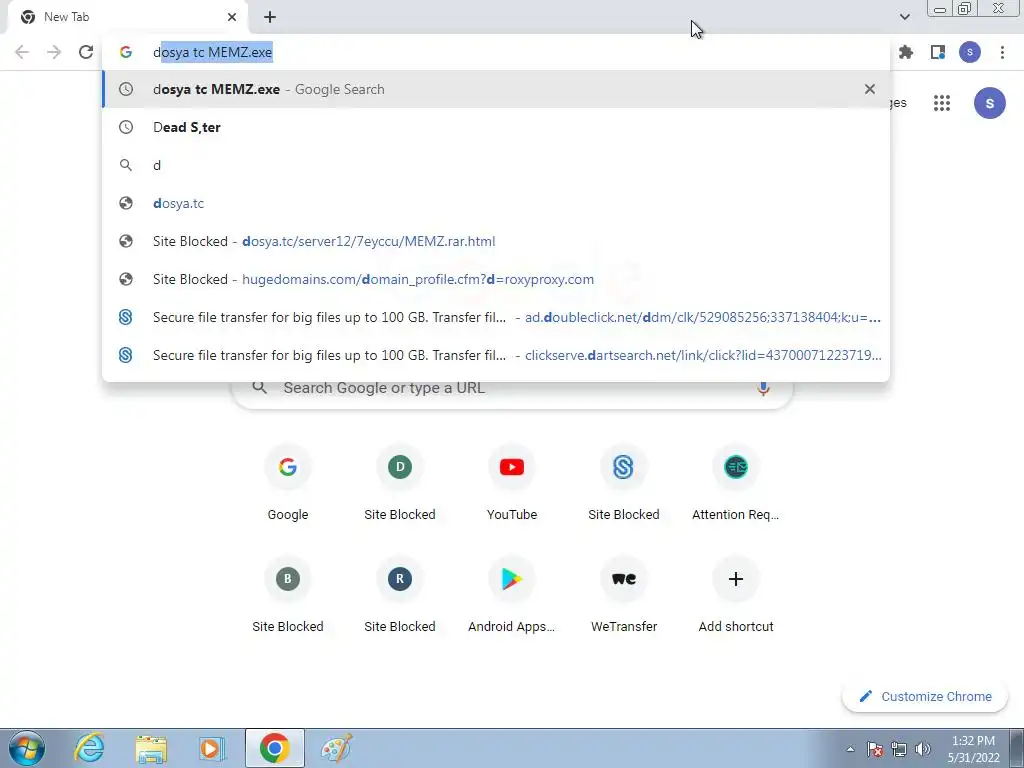Open Windows Media Player from taskbar
The width and height of the screenshot is (1024, 768).
click(x=212, y=748)
